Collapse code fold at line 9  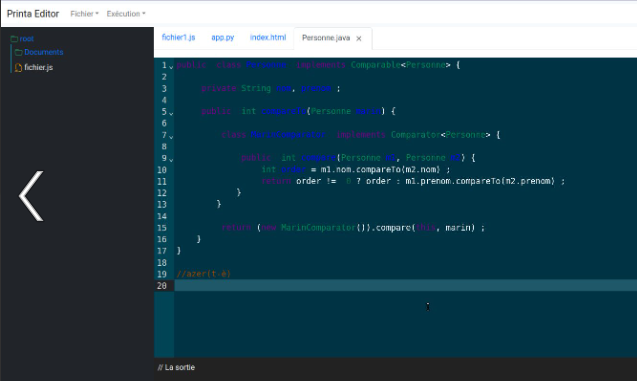[171, 160]
